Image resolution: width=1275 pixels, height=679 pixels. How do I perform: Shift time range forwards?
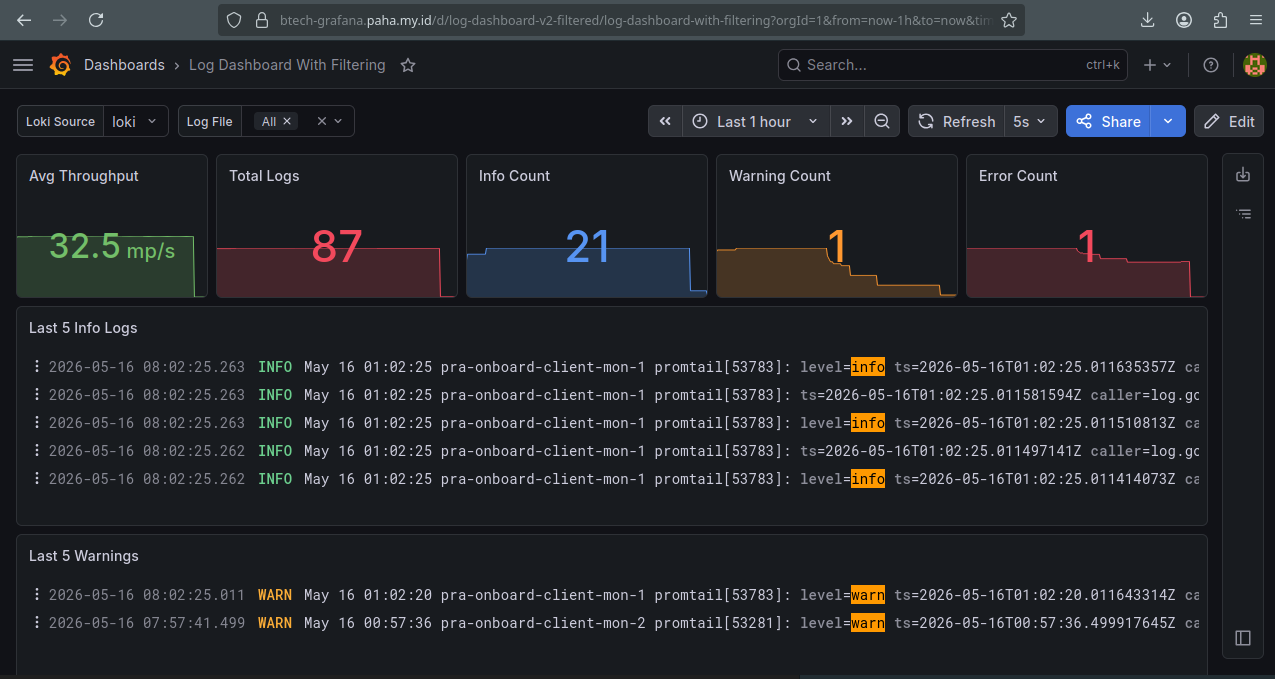point(847,121)
